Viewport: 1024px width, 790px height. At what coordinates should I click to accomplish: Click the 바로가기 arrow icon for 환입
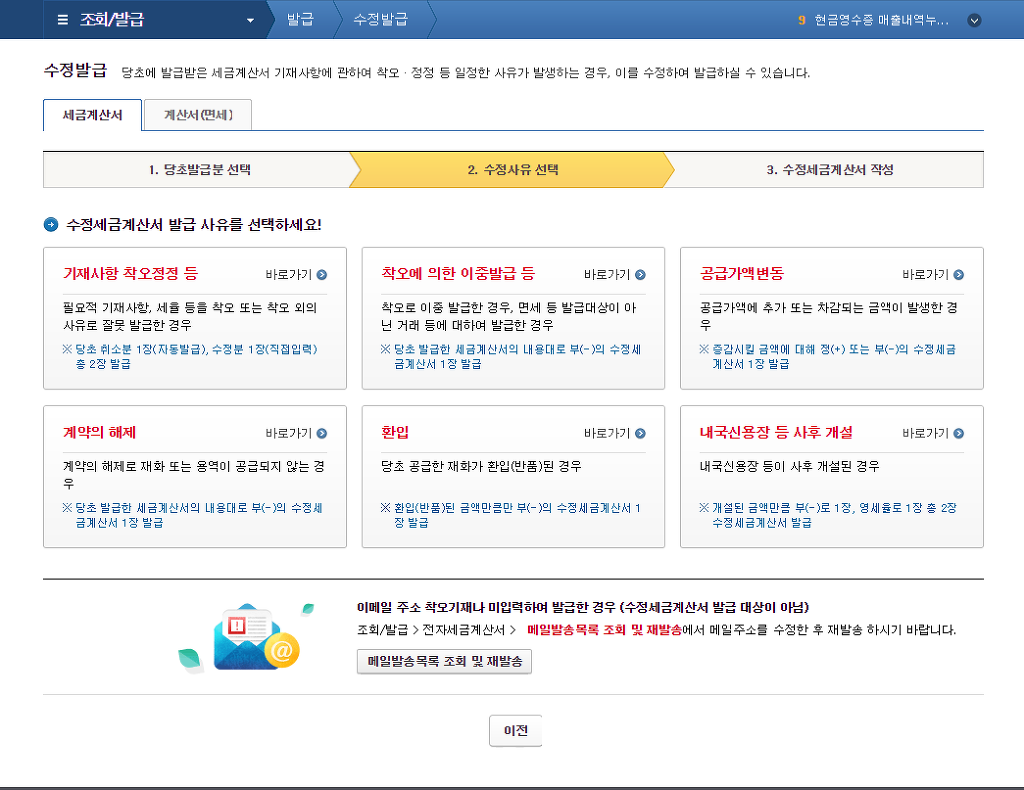pyautogui.click(x=640, y=434)
